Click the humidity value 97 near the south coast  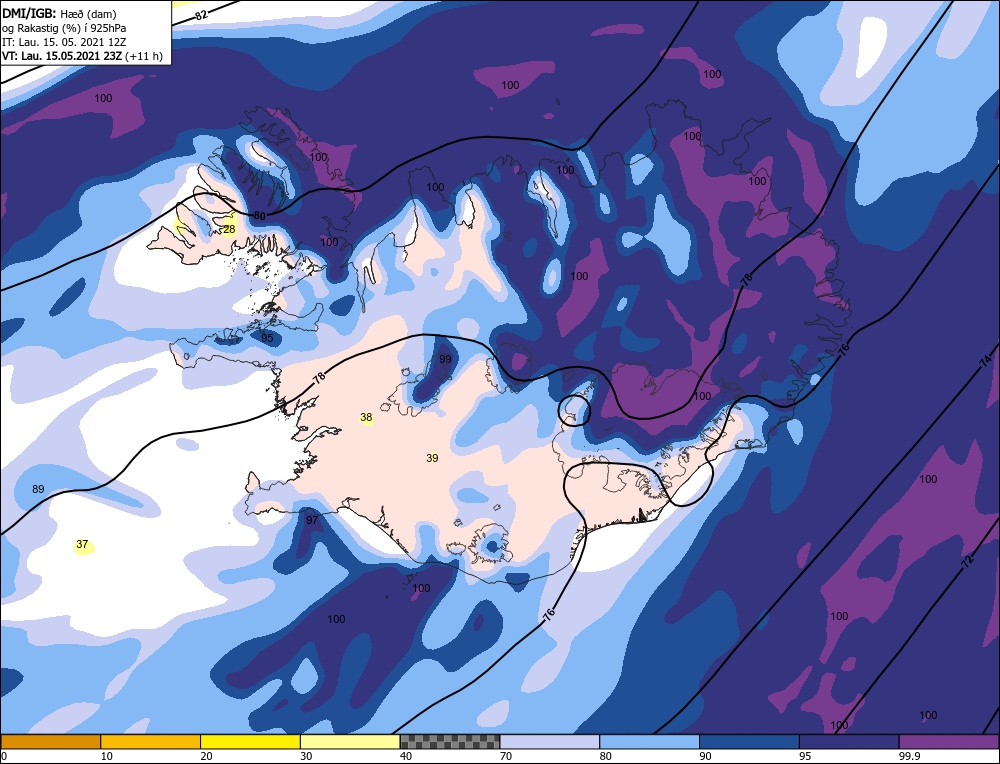click(312, 520)
